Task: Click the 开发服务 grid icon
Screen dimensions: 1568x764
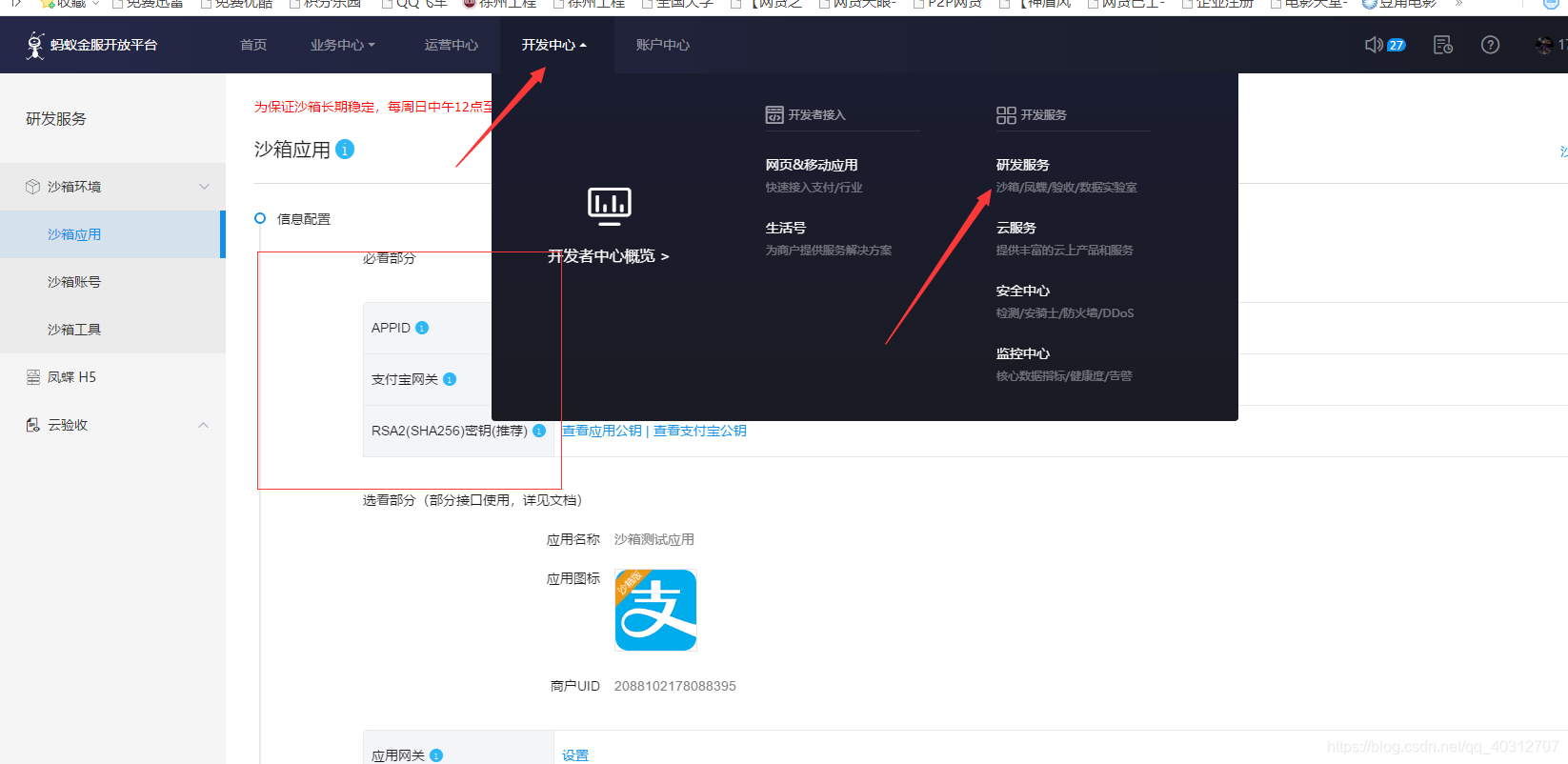Action: [1006, 115]
